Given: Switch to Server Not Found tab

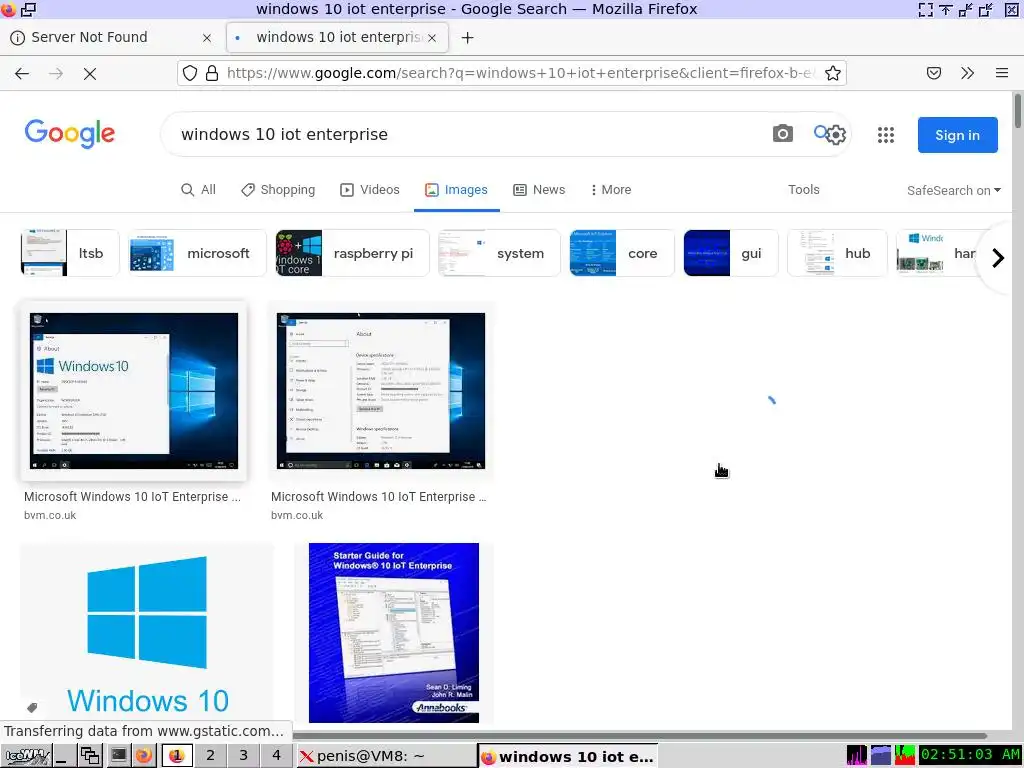Looking at the screenshot, I should [110, 37].
